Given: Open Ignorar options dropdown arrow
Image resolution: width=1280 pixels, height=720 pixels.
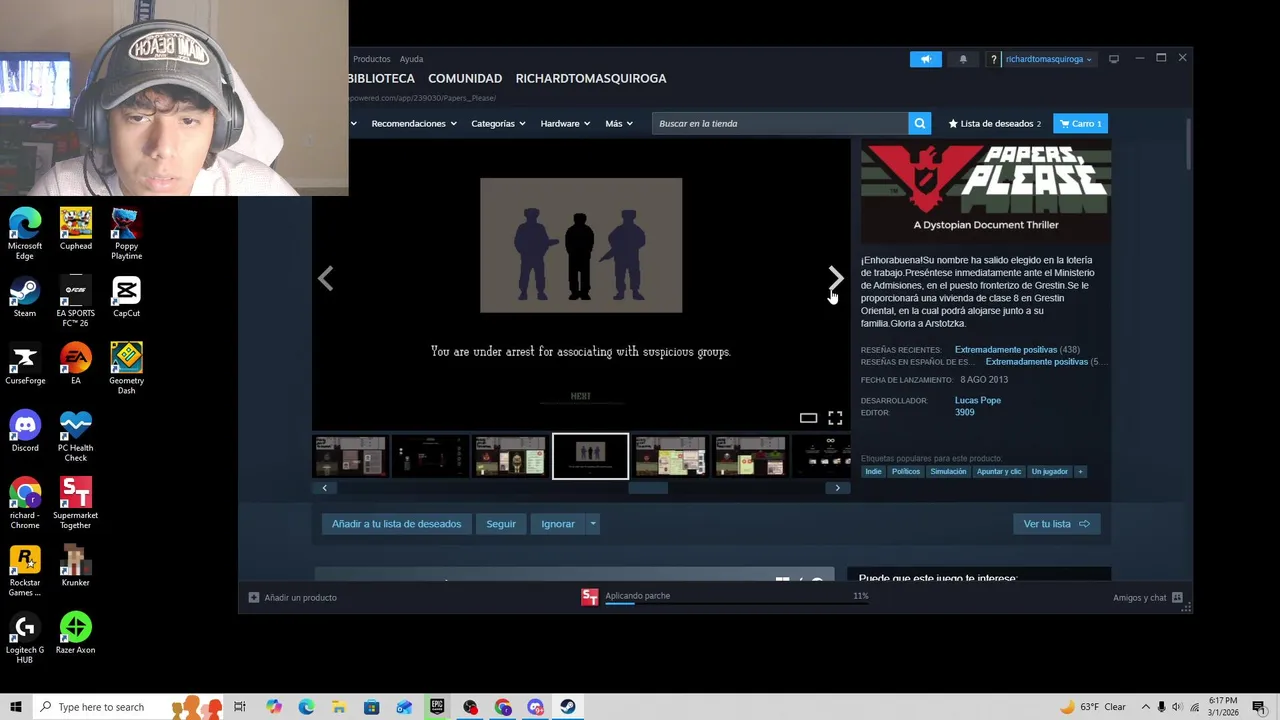Looking at the screenshot, I should pos(592,524).
